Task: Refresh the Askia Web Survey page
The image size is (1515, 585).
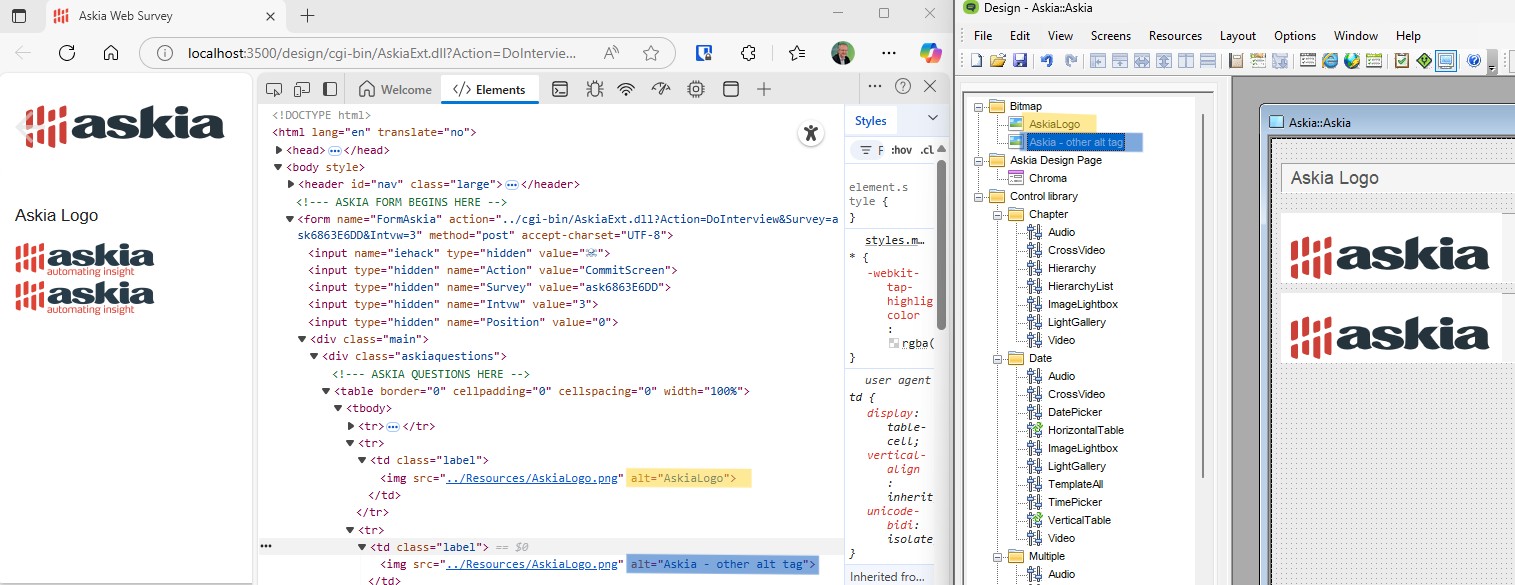Action: click(x=67, y=53)
